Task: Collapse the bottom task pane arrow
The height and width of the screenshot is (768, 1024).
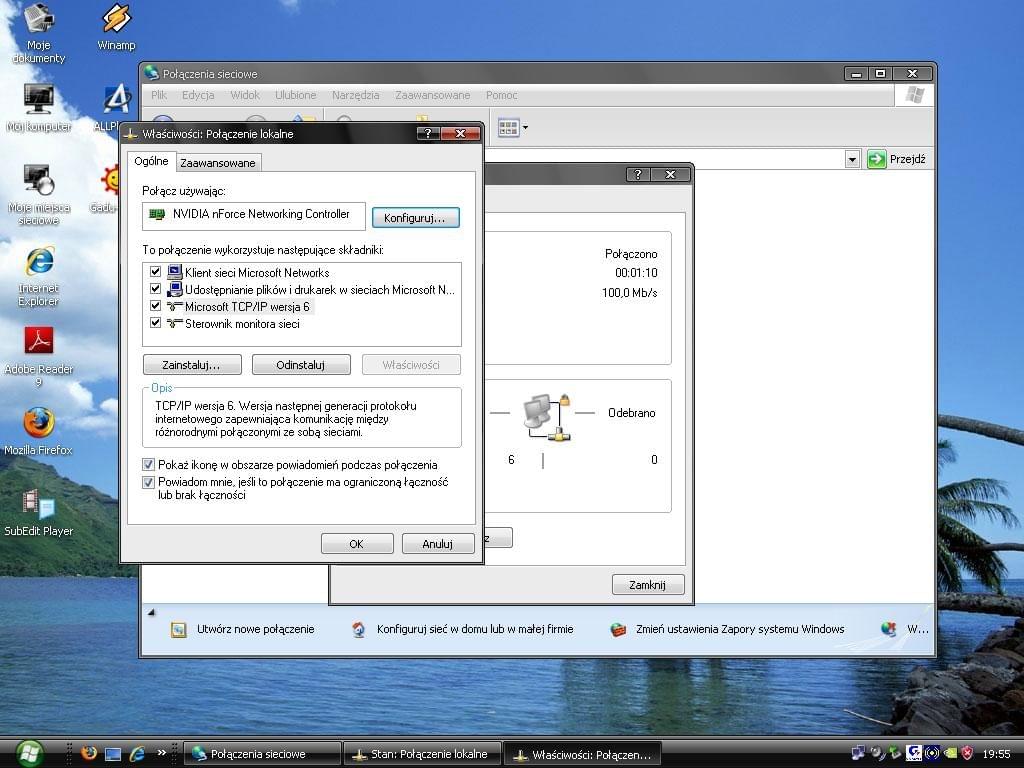Action: point(152,613)
